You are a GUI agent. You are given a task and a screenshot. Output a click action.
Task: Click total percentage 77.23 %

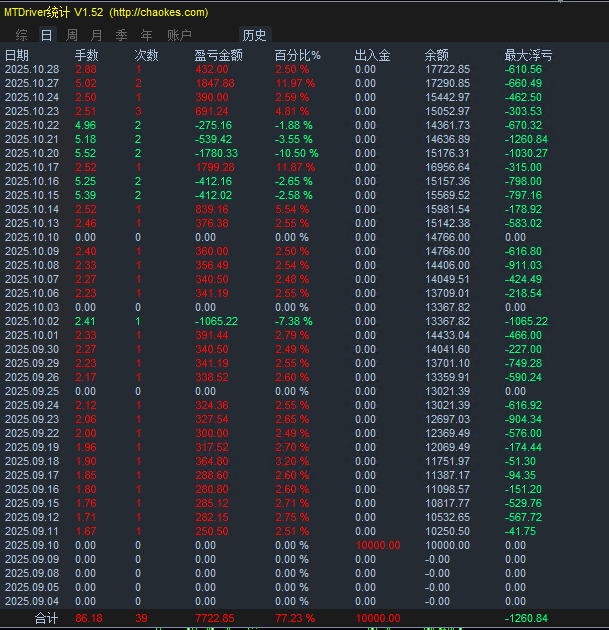295,618
